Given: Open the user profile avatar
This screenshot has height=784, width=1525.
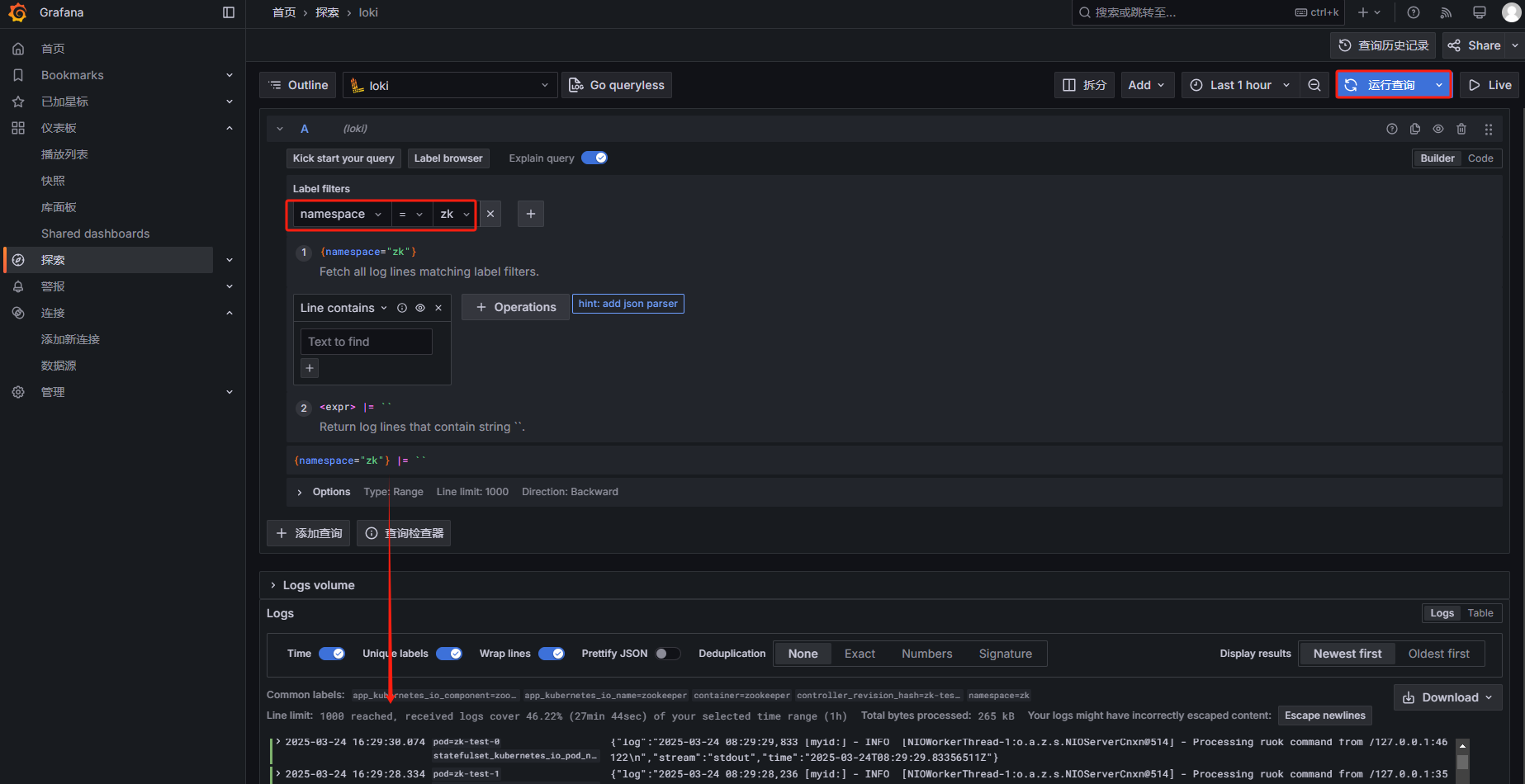Looking at the screenshot, I should 1511,12.
